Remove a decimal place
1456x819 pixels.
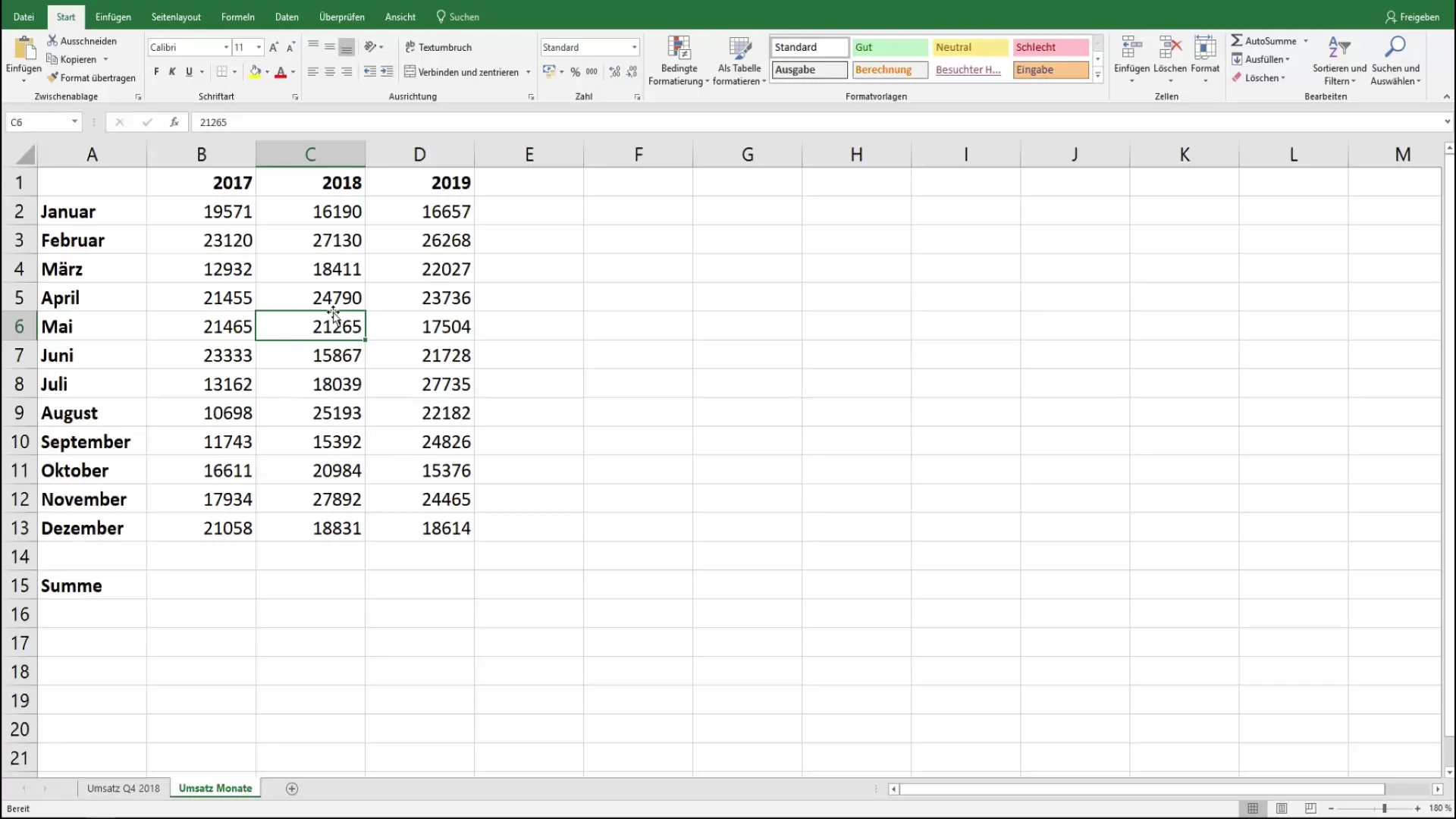pyautogui.click(x=632, y=72)
